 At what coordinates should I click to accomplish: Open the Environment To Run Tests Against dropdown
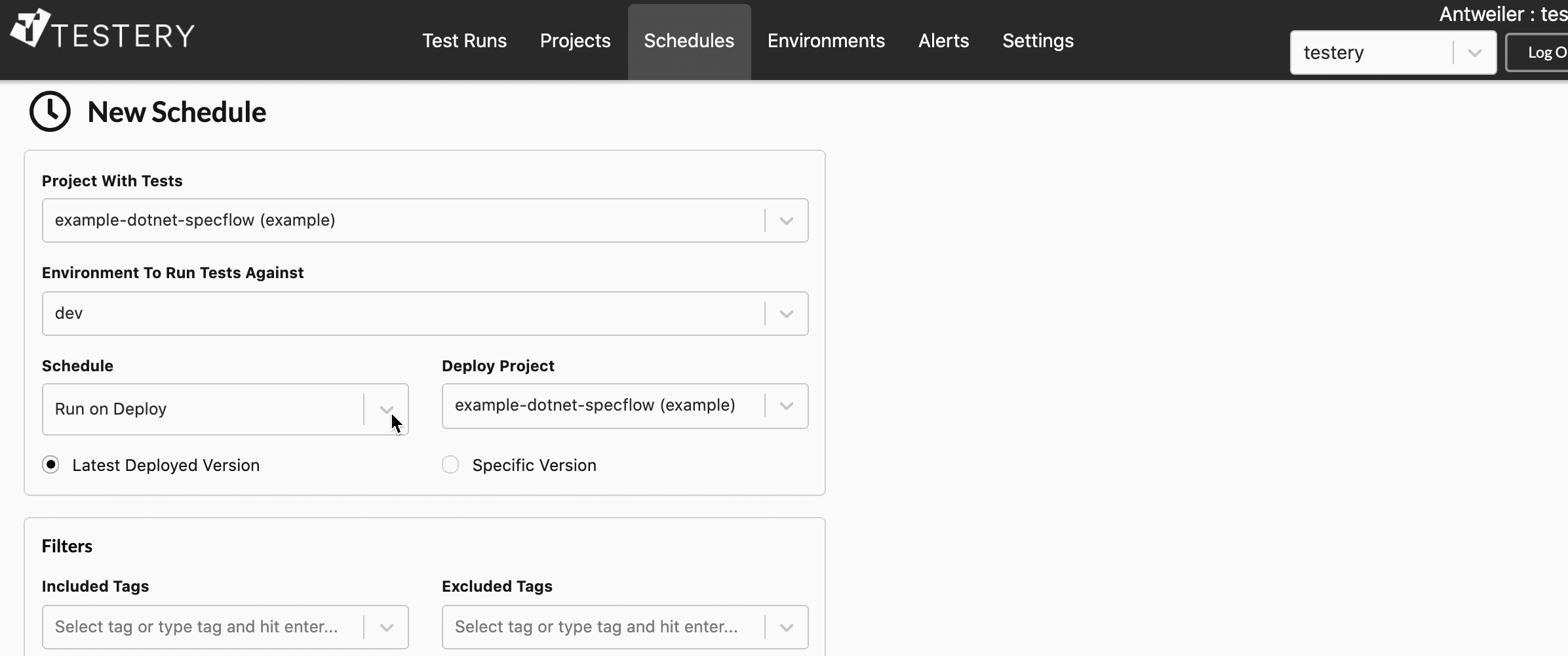point(786,314)
